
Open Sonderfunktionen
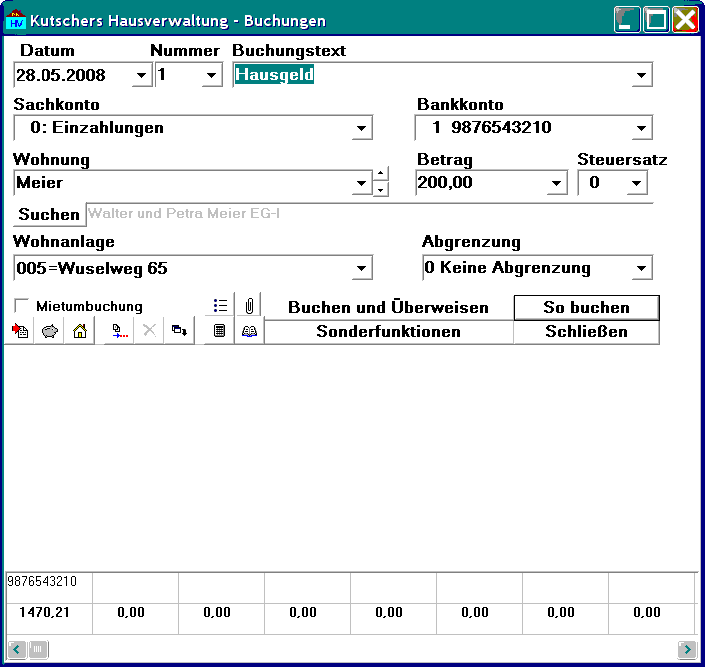[388, 331]
